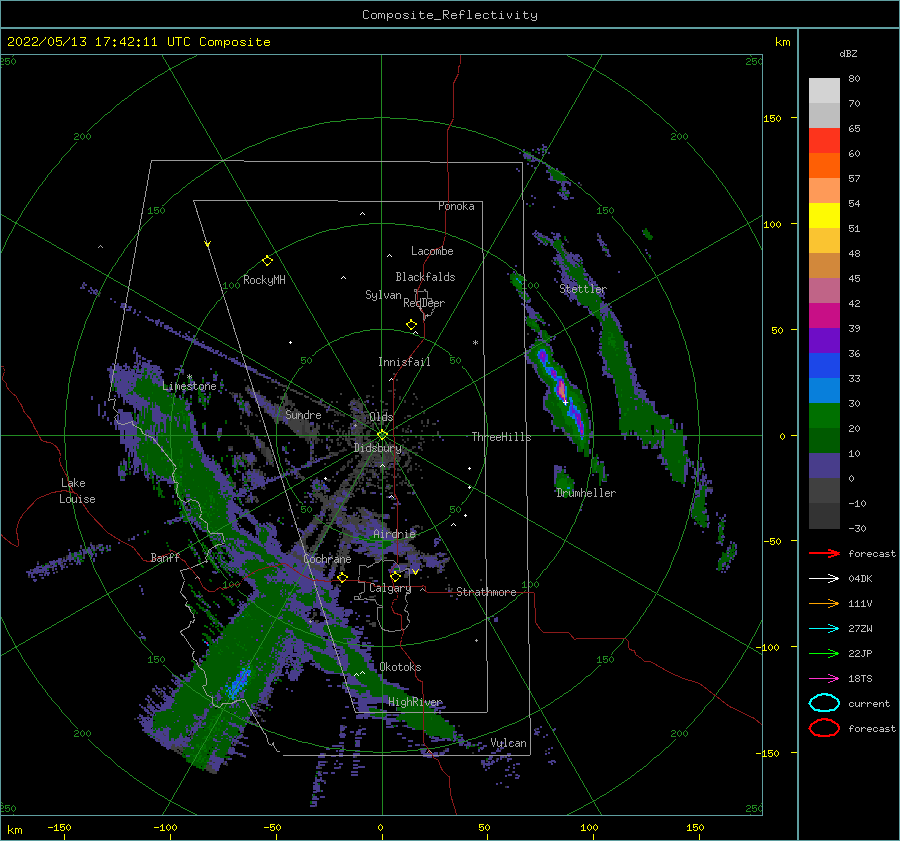Click the Limestone label
The image size is (900, 841).
(189, 386)
